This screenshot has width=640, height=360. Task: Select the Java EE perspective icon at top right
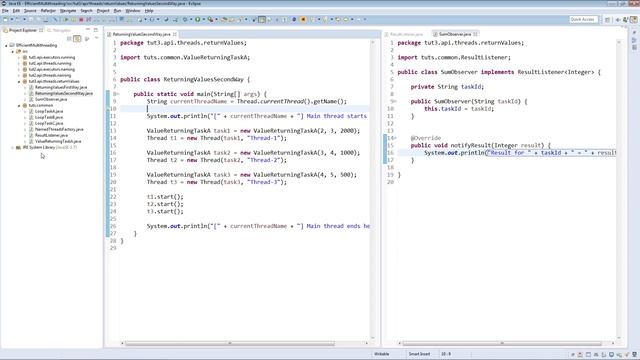[x=634, y=20]
